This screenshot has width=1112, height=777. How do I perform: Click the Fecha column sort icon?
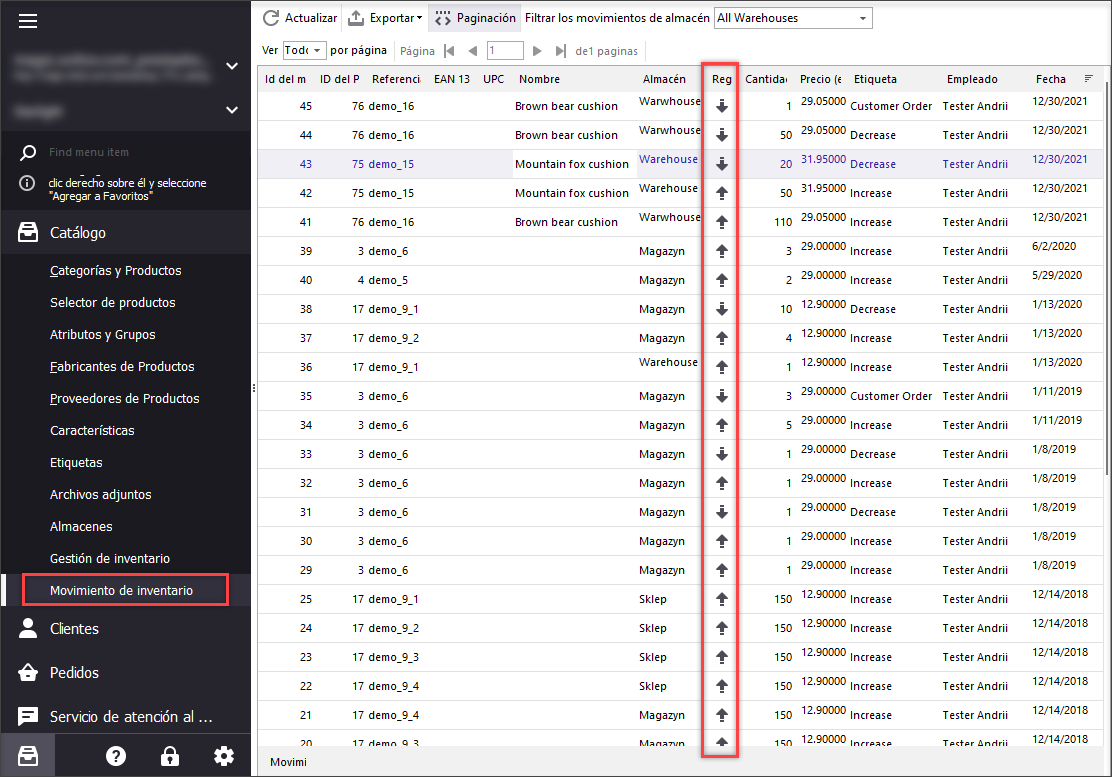point(1089,79)
